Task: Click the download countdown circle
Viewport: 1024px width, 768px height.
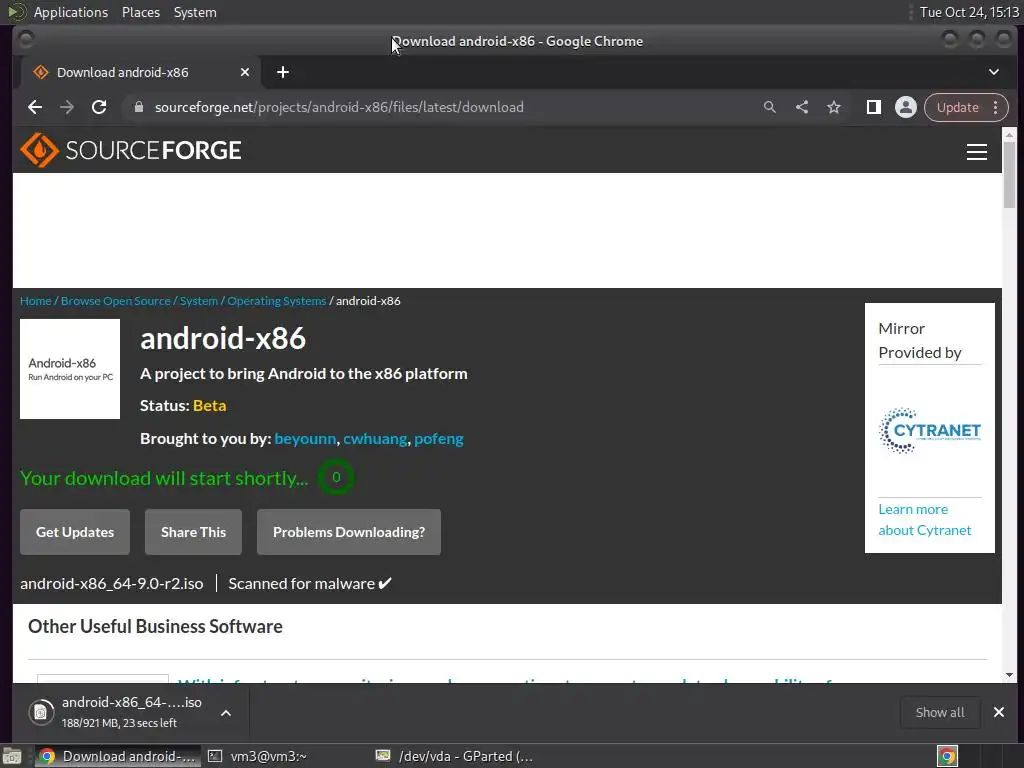Action: tap(336, 477)
